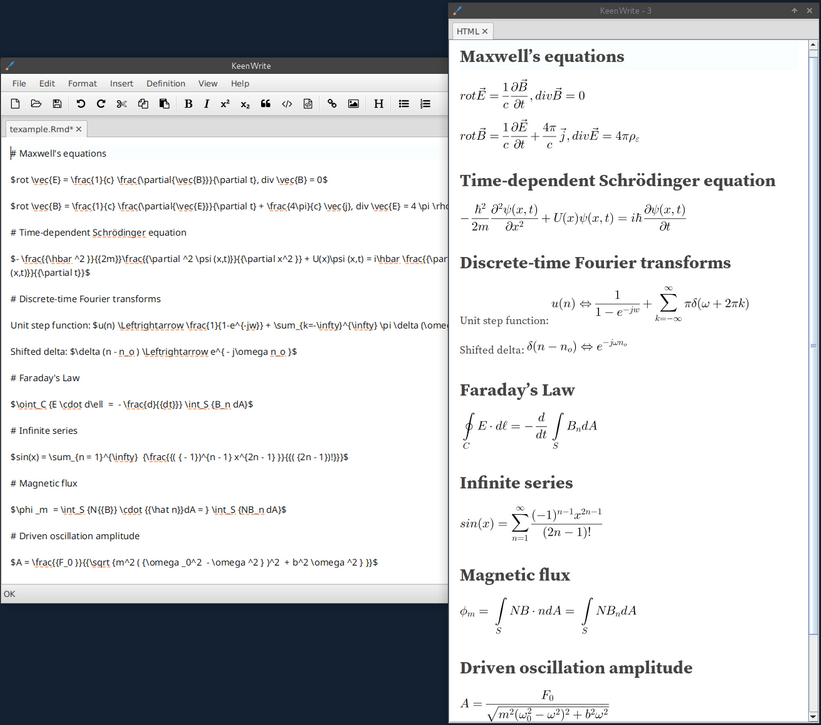Apply superscript formatting
Viewport: 821px width, 725px height.
pyautogui.click(x=225, y=104)
